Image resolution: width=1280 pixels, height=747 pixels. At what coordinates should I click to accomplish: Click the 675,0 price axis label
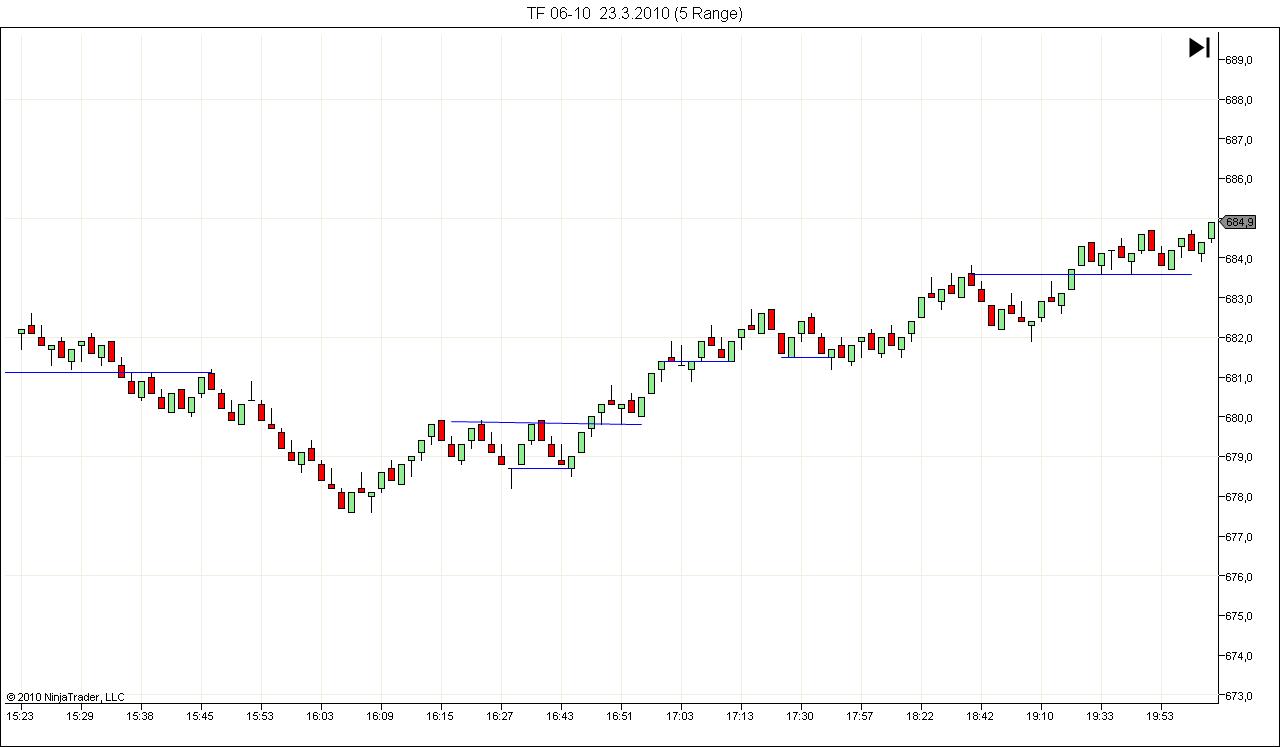coord(1239,616)
